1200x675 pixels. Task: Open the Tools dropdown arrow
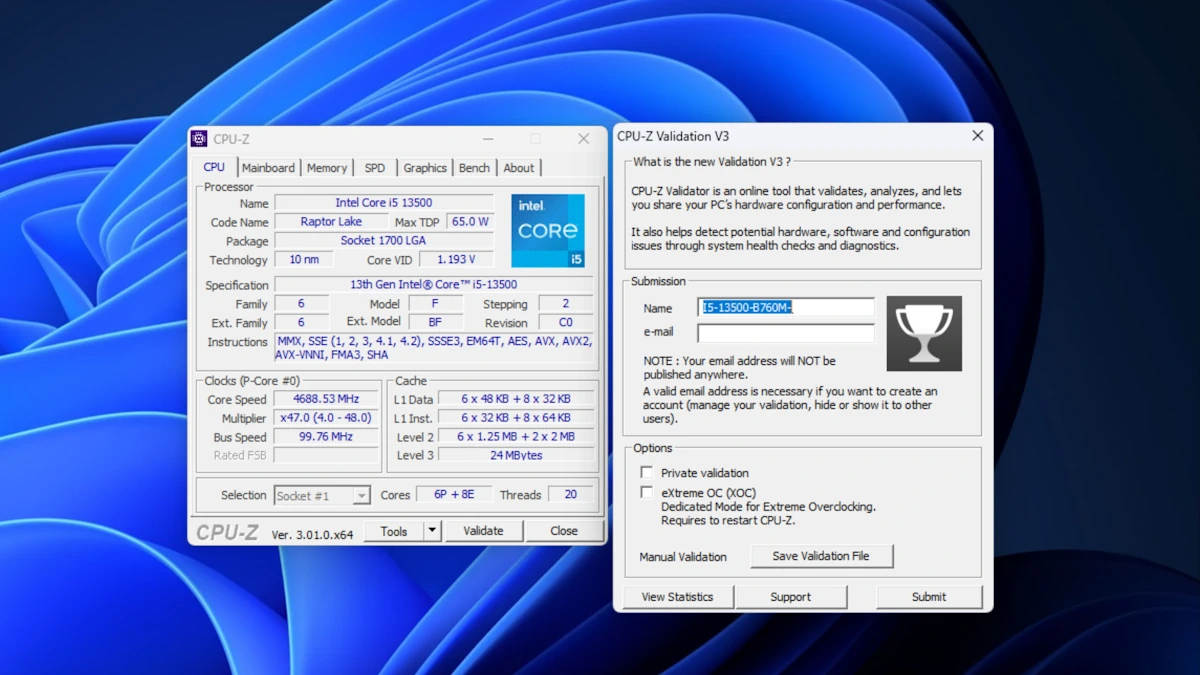[432, 531]
